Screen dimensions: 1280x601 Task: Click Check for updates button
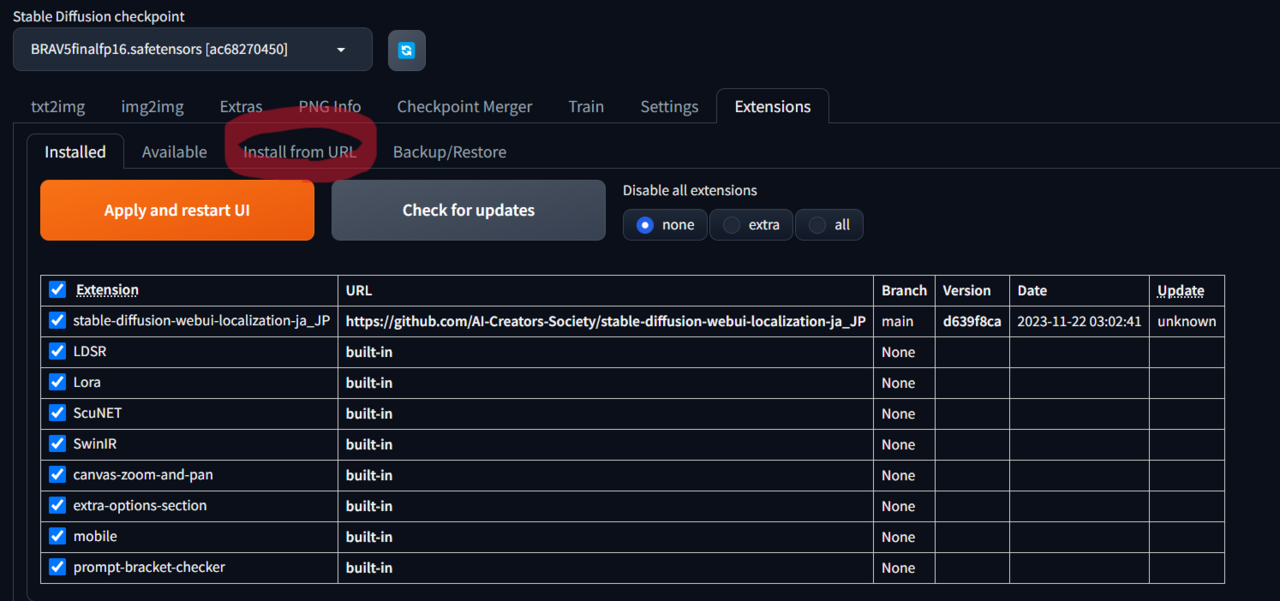pyautogui.click(x=468, y=210)
